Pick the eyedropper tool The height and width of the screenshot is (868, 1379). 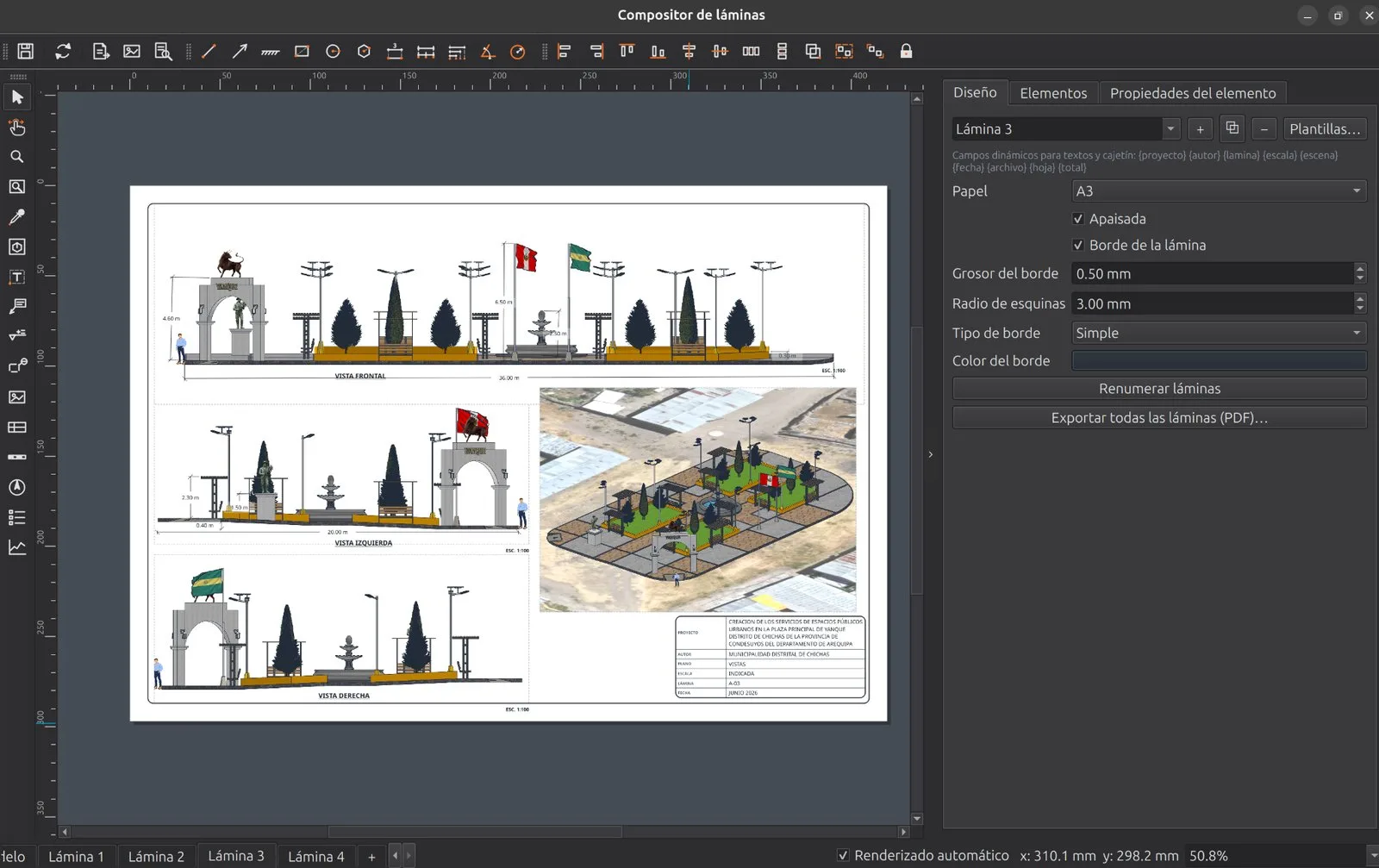pos(17,217)
